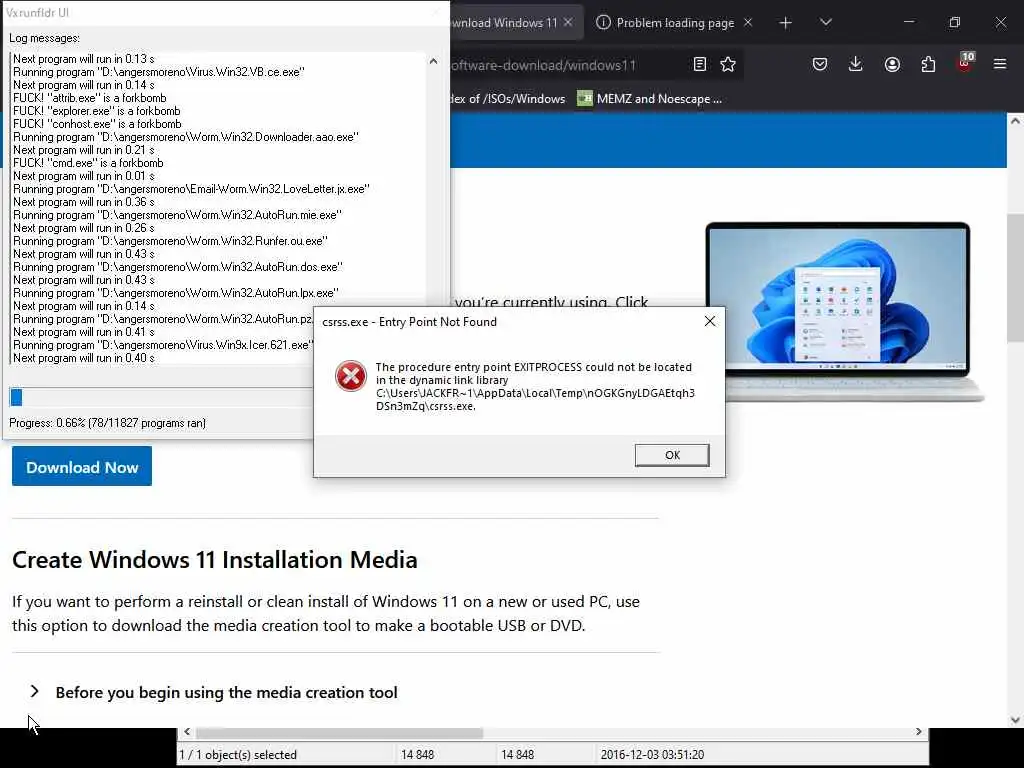
Task: Minimize the Firefox window
Action: click(x=908, y=22)
